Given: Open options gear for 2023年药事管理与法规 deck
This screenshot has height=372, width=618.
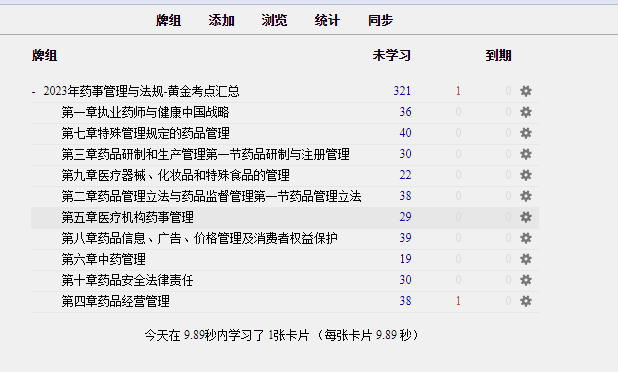Looking at the screenshot, I should point(526,91).
